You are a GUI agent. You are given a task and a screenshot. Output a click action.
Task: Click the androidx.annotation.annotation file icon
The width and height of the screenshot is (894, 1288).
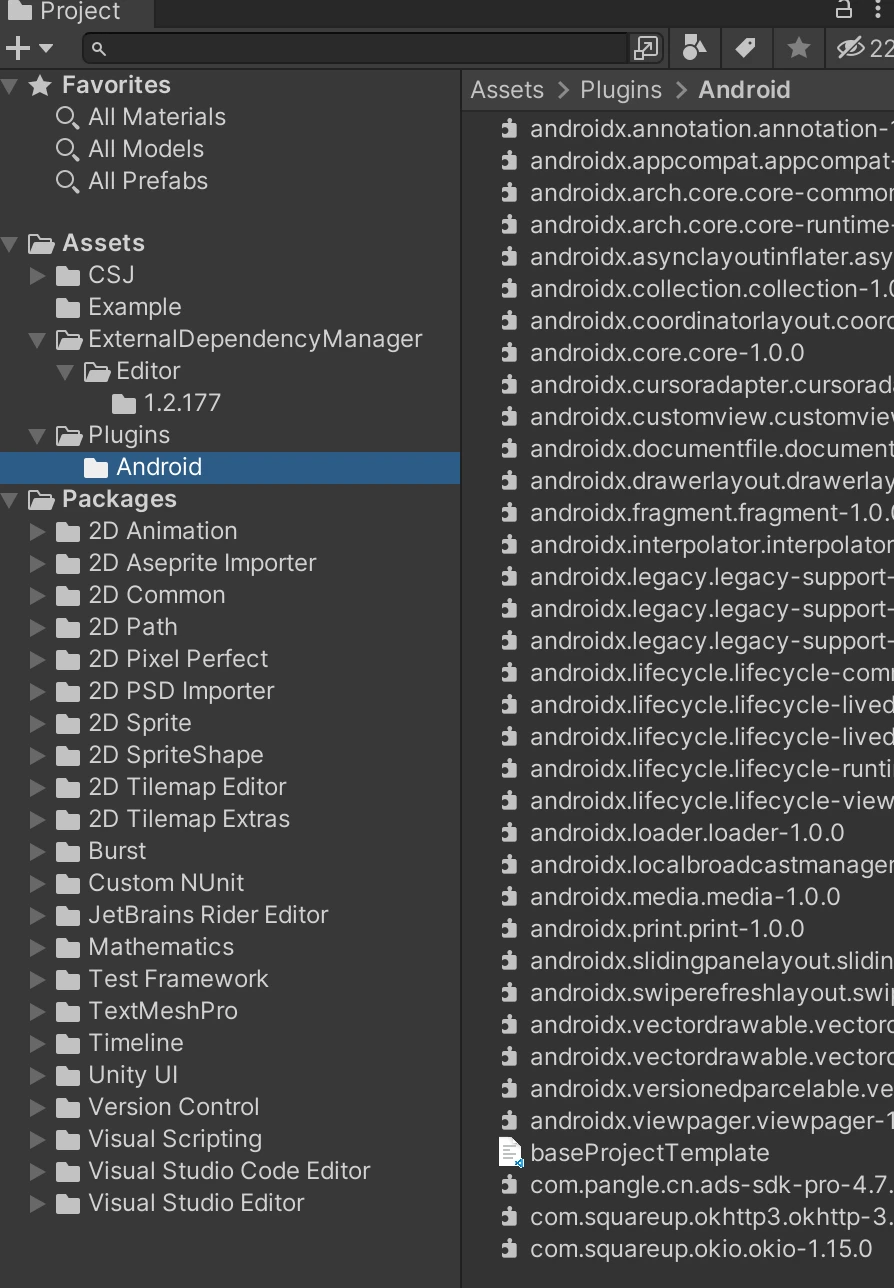pyautogui.click(x=510, y=129)
